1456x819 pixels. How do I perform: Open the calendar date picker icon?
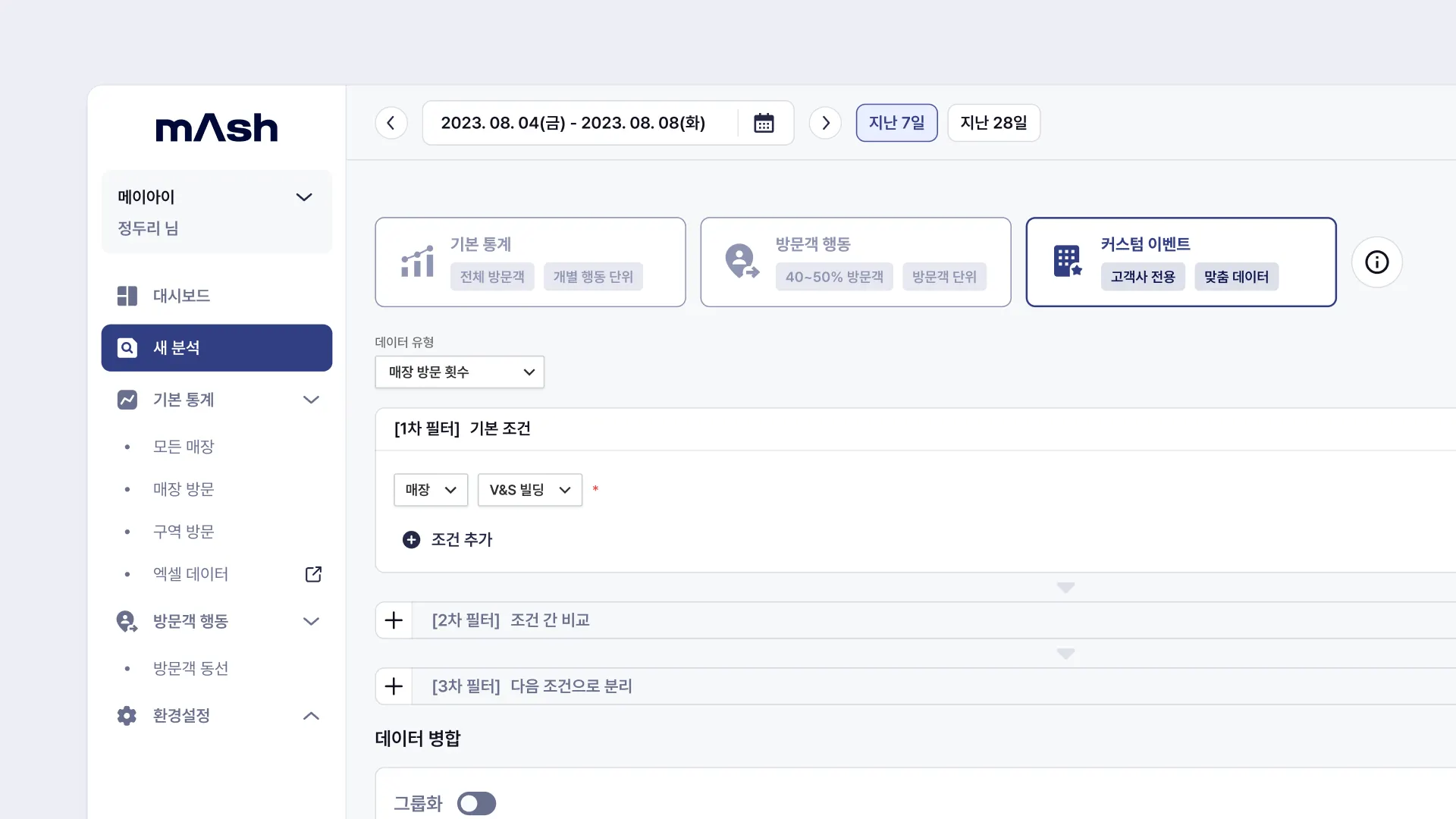tap(764, 123)
